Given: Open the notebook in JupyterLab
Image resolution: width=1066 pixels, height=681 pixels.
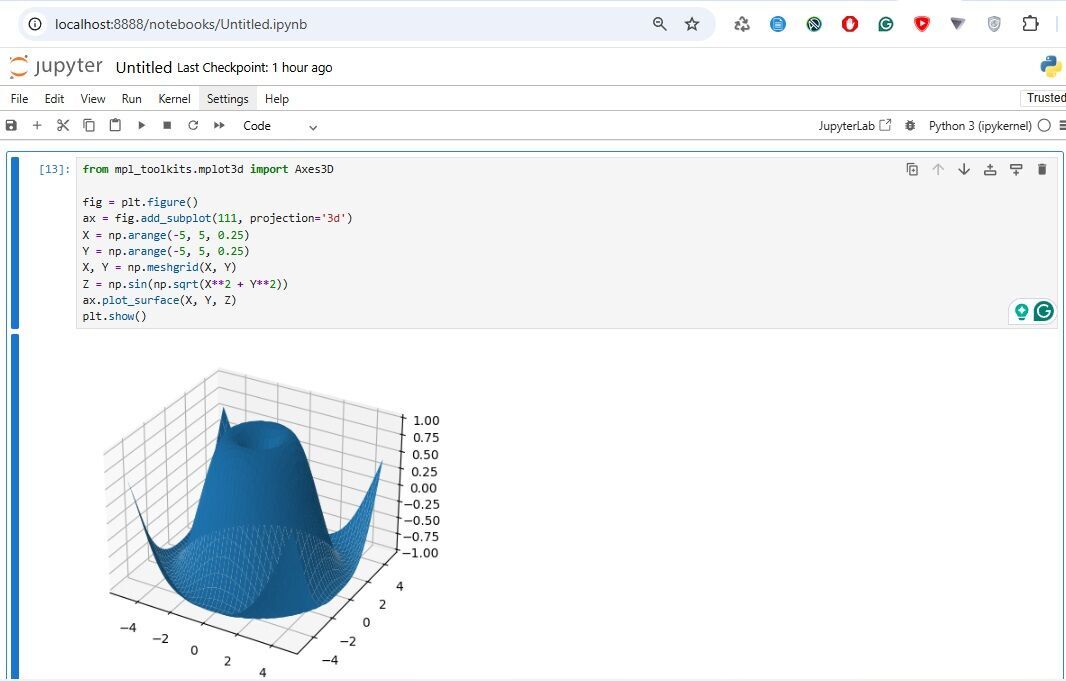Looking at the screenshot, I should click(854, 126).
